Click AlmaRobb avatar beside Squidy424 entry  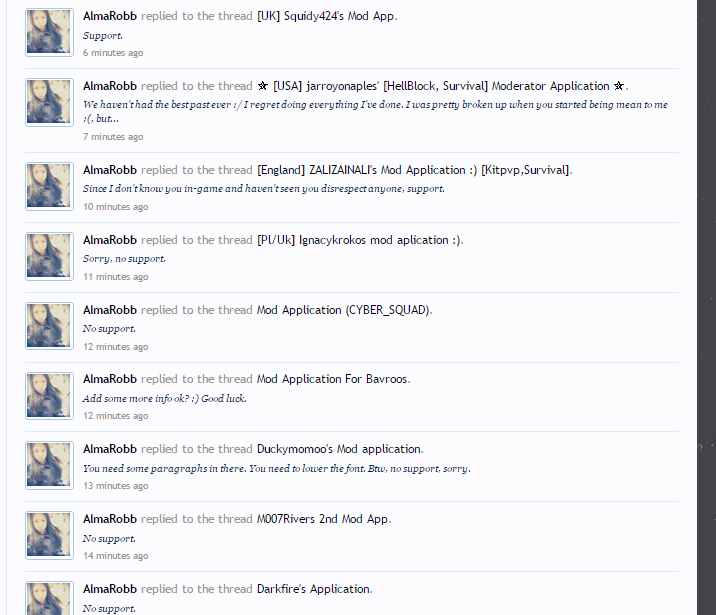coord(49,32)
